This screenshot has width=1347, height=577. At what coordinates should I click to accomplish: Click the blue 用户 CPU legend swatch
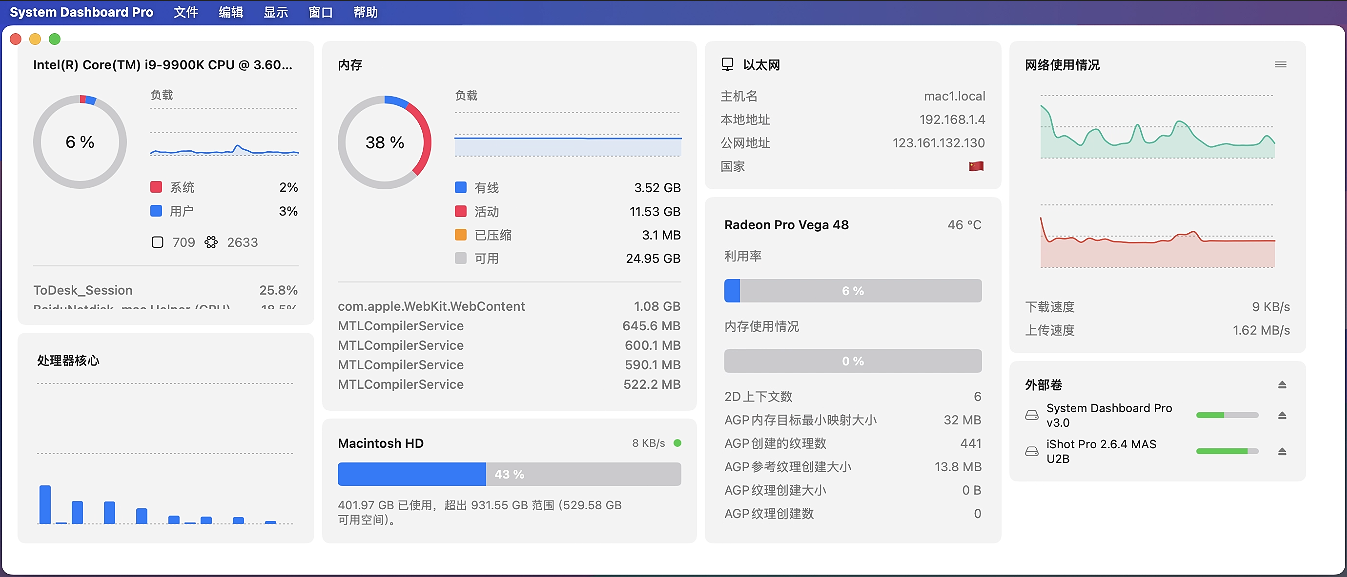156,212
